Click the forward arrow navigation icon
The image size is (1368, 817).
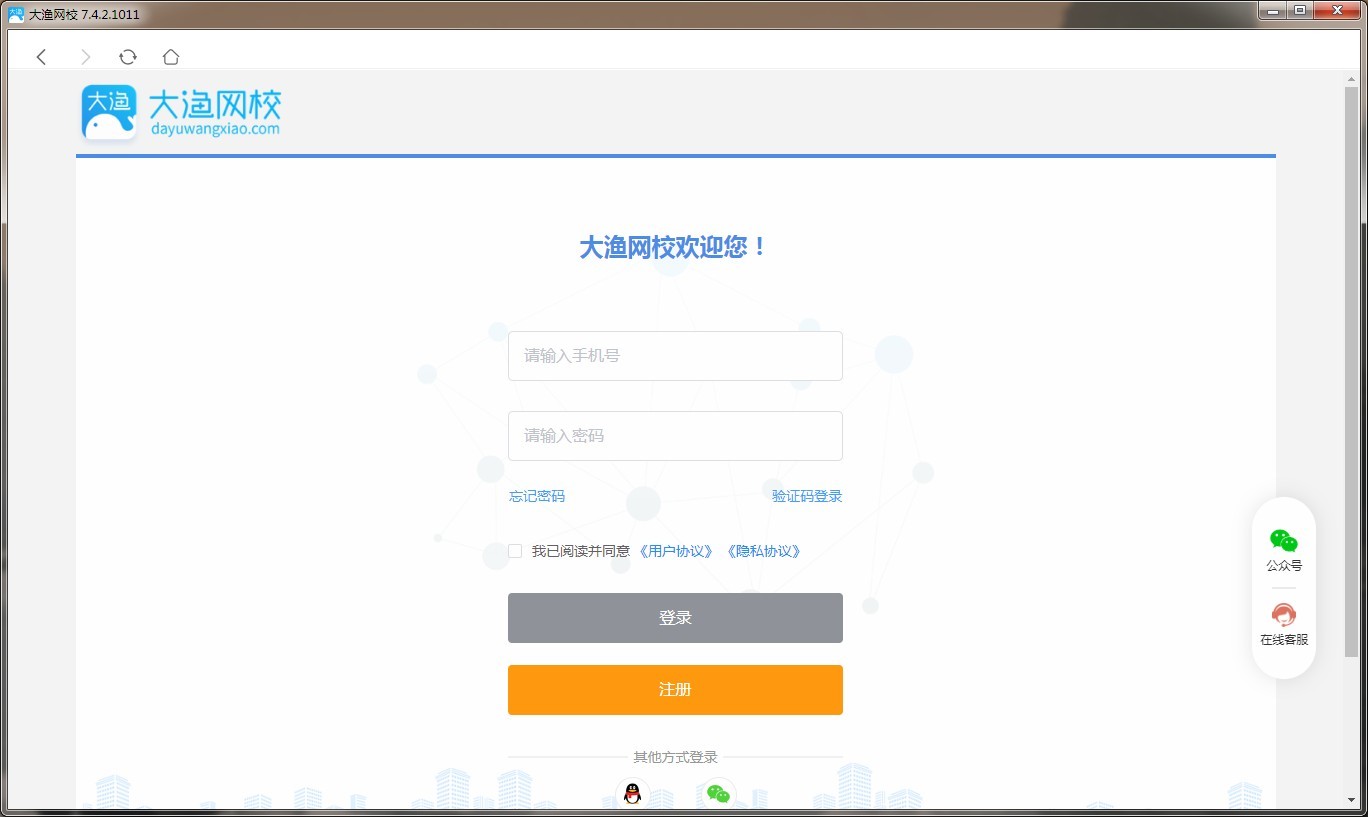(85, 57)
